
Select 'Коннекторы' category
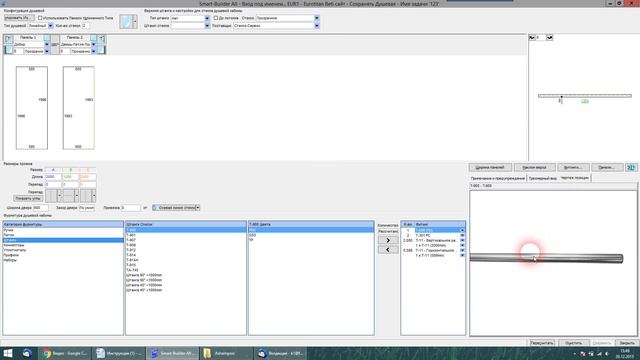coord(63,245)
